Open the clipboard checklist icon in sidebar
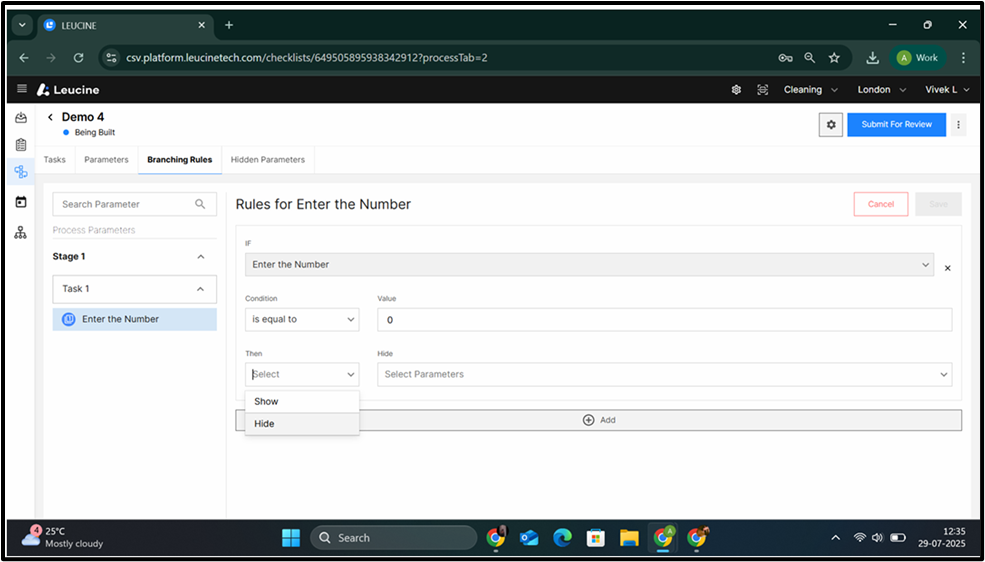 (21, 145)
